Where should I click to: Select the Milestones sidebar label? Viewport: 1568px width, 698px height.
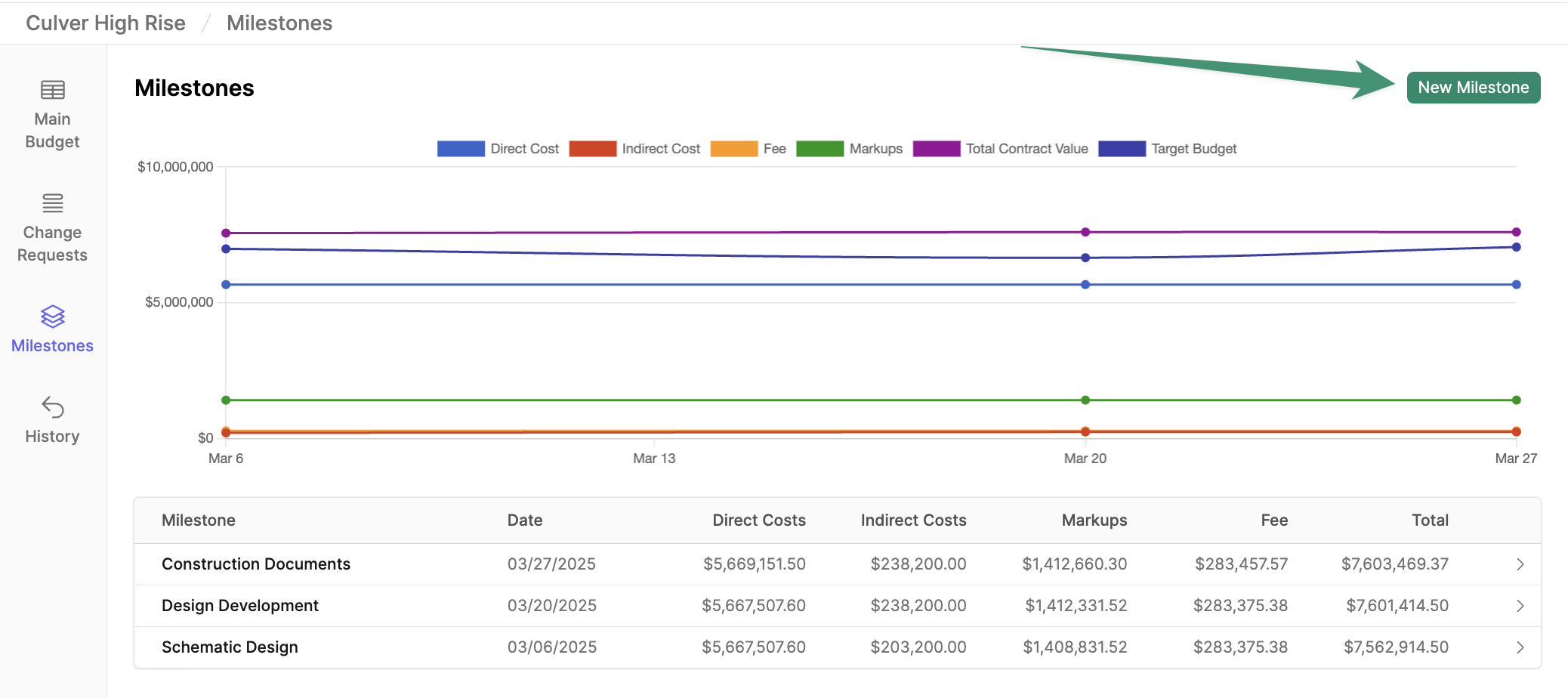point(52,346)
